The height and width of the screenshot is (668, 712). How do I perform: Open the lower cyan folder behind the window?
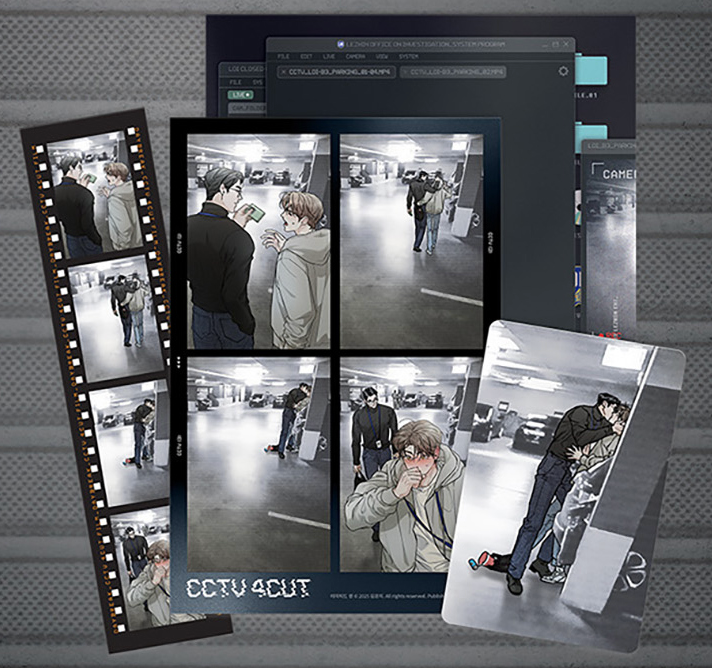(x=591, y=135)
